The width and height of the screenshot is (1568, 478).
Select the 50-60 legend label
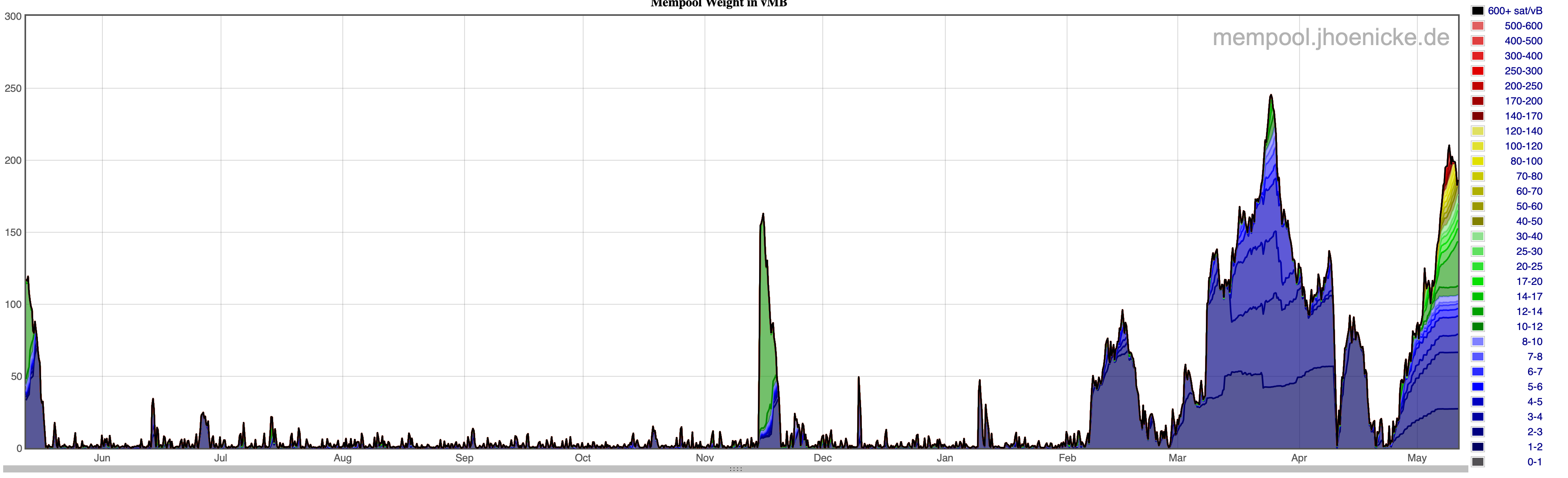click(1528, 207)
